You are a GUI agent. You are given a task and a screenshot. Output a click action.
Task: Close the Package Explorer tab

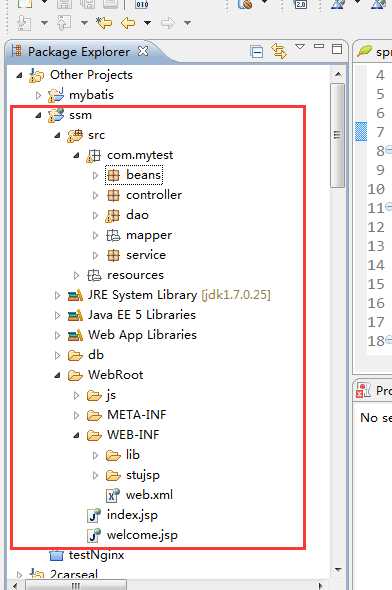(x=143, y=51)
